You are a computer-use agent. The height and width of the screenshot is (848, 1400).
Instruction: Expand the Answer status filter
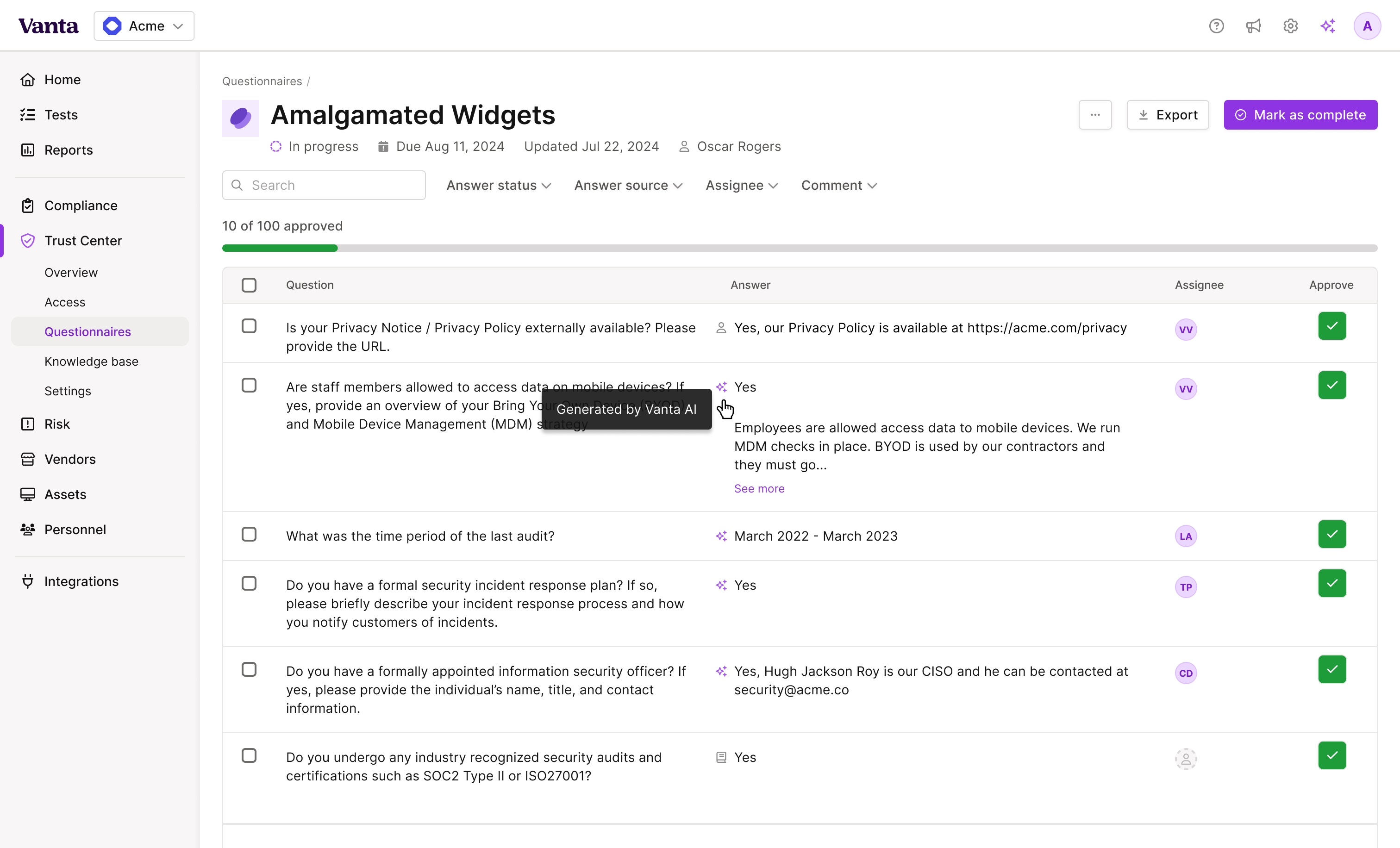tap(498, 185)
